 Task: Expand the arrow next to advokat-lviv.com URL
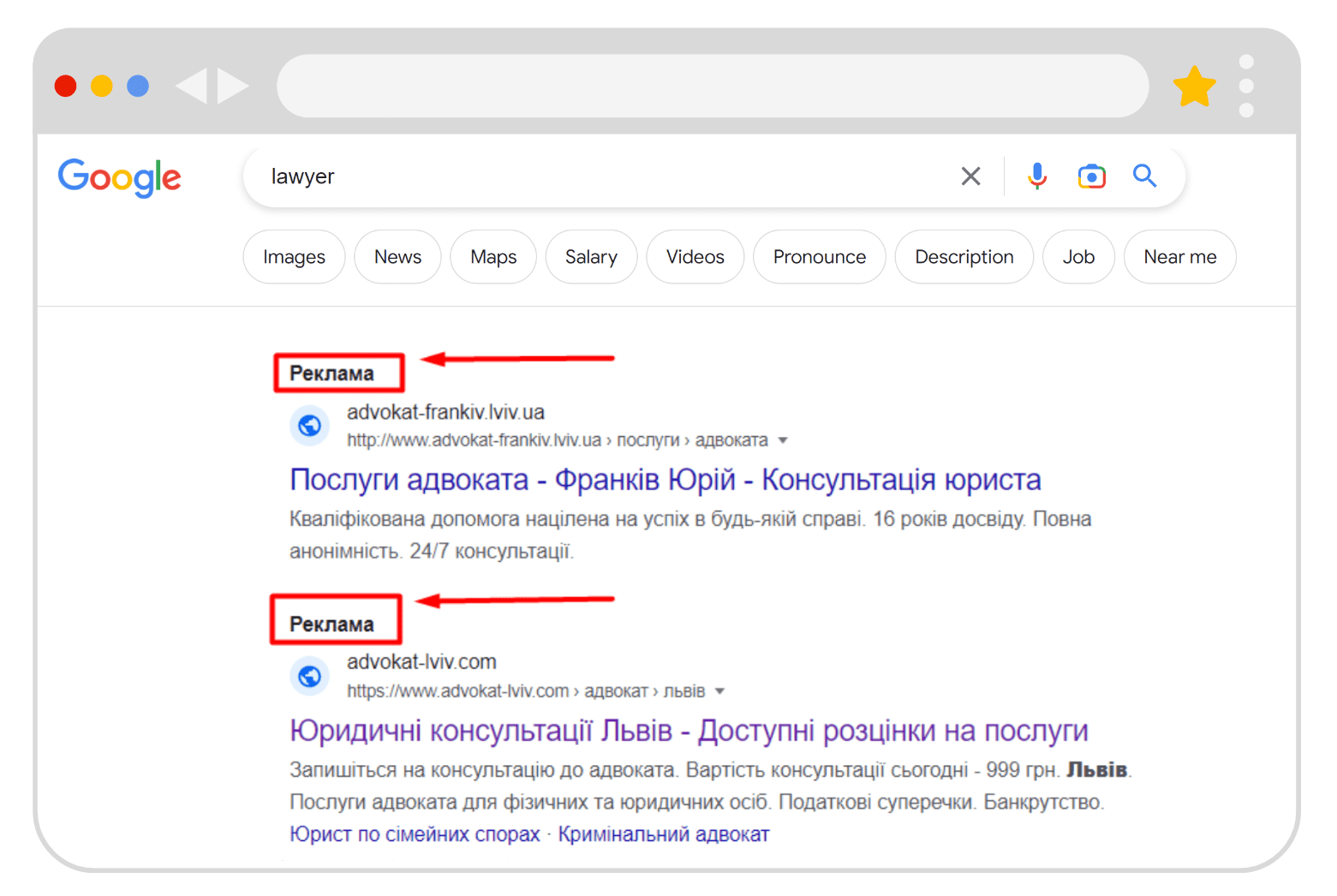coord(721,690)
